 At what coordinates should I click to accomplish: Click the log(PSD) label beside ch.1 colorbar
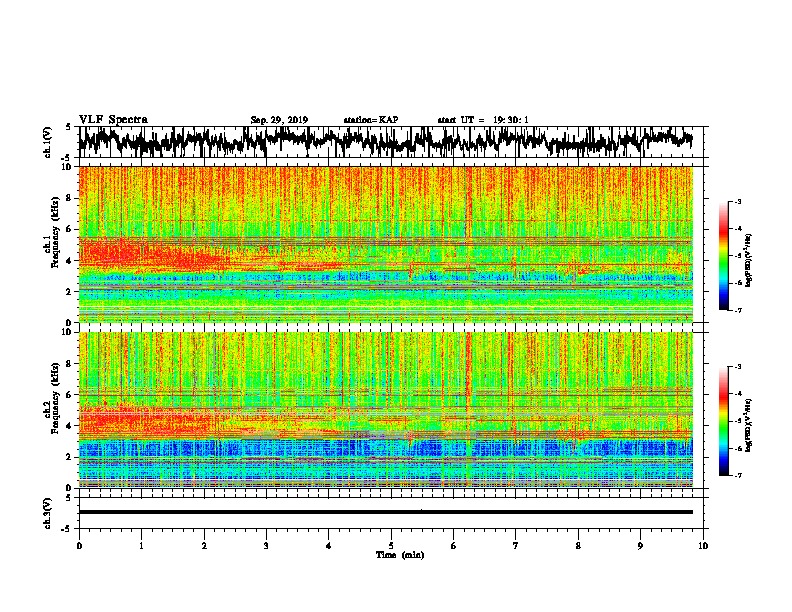pyautogui.click(x=749, y=261)
